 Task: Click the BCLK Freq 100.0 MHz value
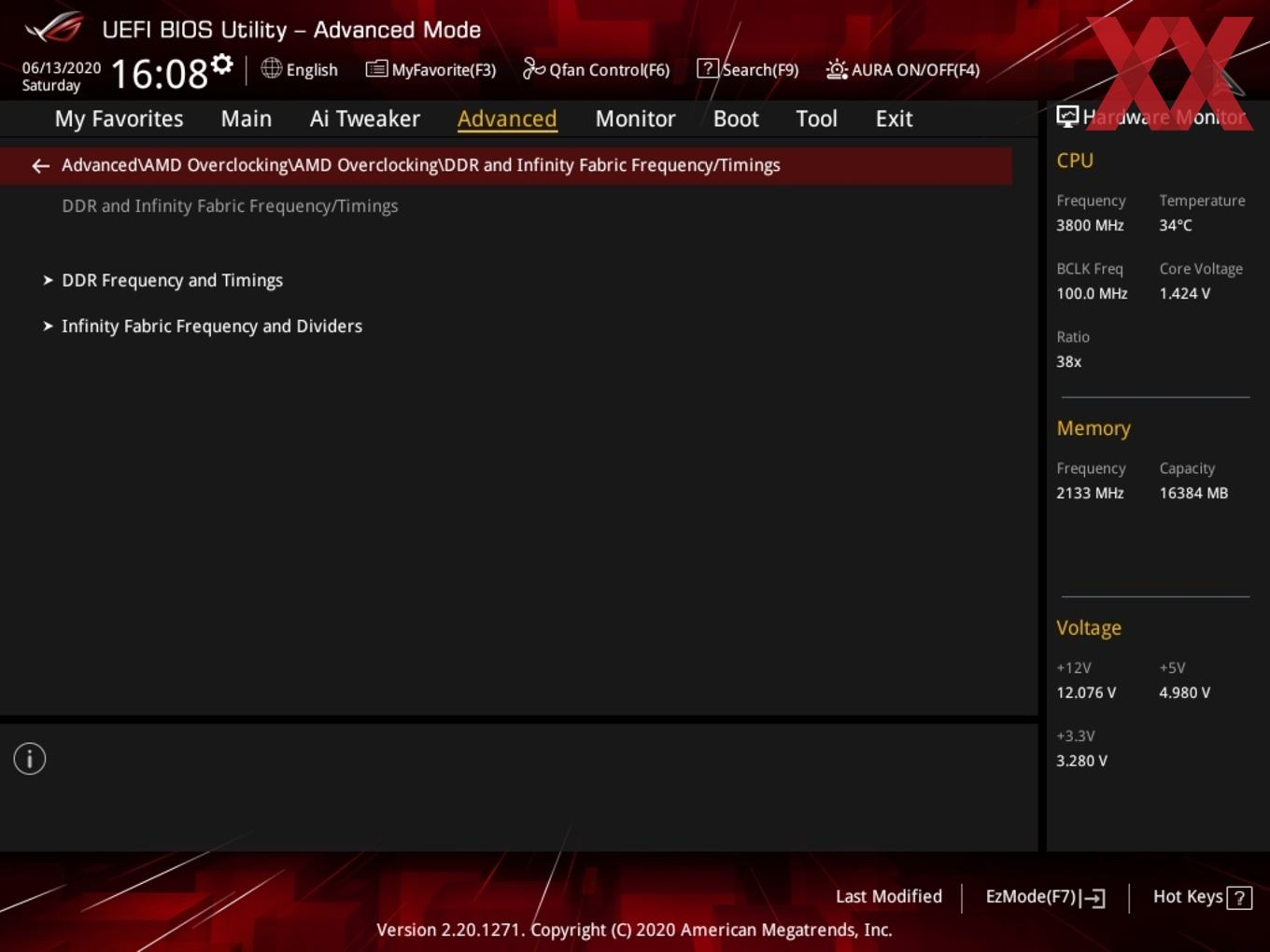1092,293
